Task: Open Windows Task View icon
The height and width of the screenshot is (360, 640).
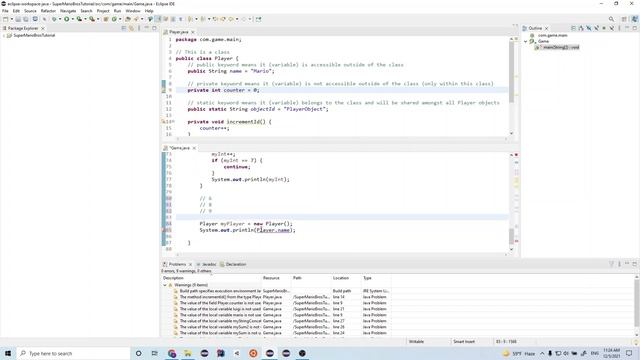Action: [x=155, y=353]
